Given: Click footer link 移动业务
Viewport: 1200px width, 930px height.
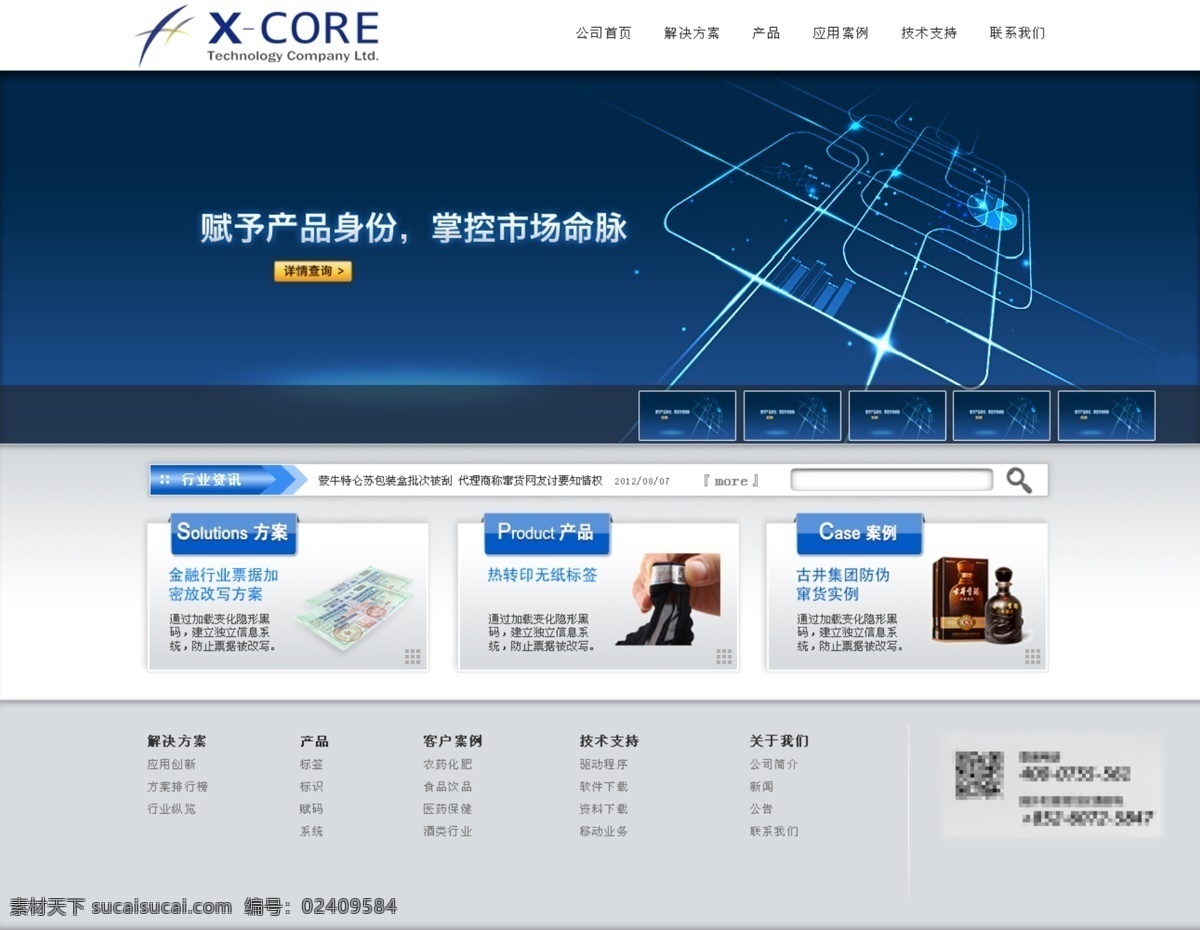Looking at the screenshot, I should point(603,831).
